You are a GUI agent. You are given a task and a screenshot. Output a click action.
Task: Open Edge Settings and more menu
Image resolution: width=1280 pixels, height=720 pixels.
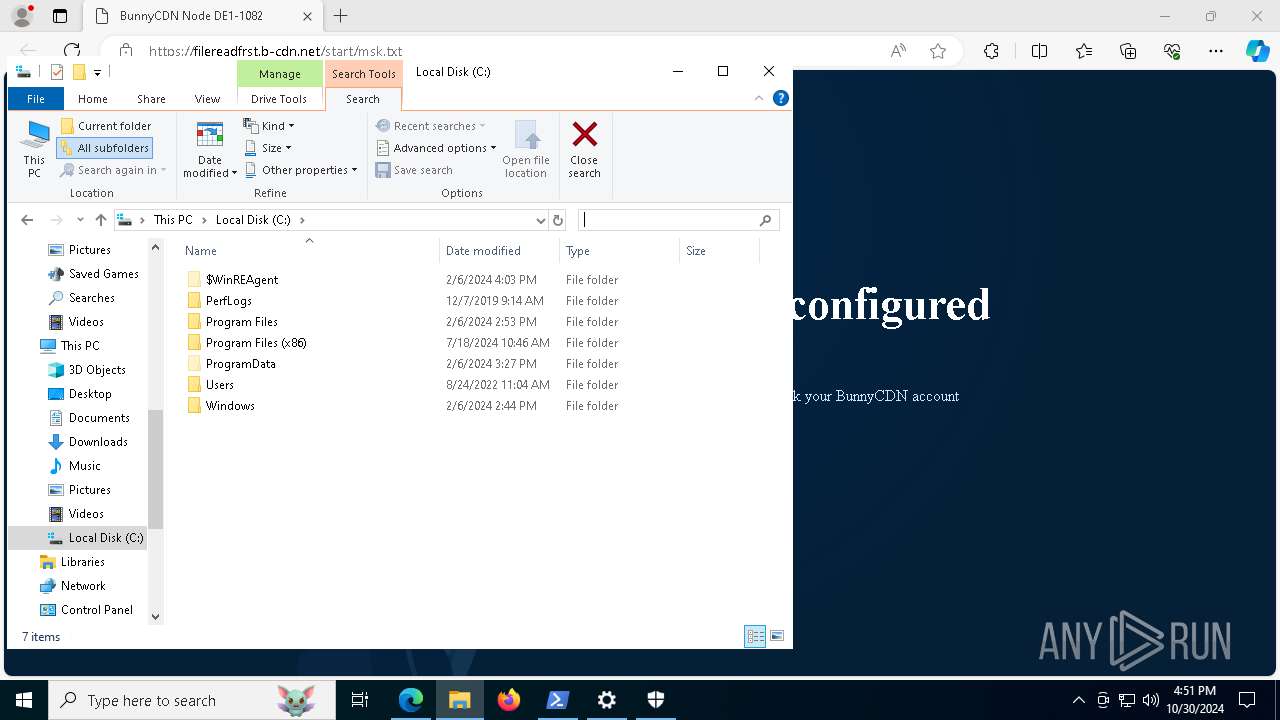(1216, 51)
